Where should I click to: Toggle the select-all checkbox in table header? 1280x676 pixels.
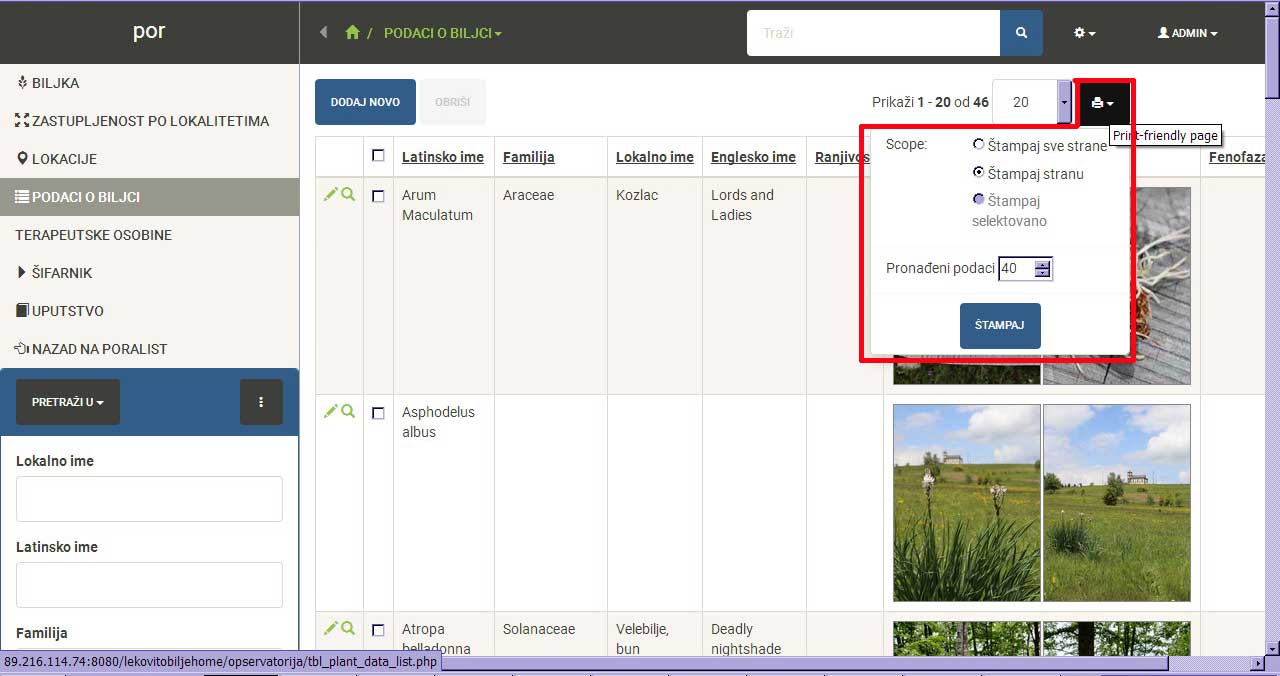tap(378, 156)
